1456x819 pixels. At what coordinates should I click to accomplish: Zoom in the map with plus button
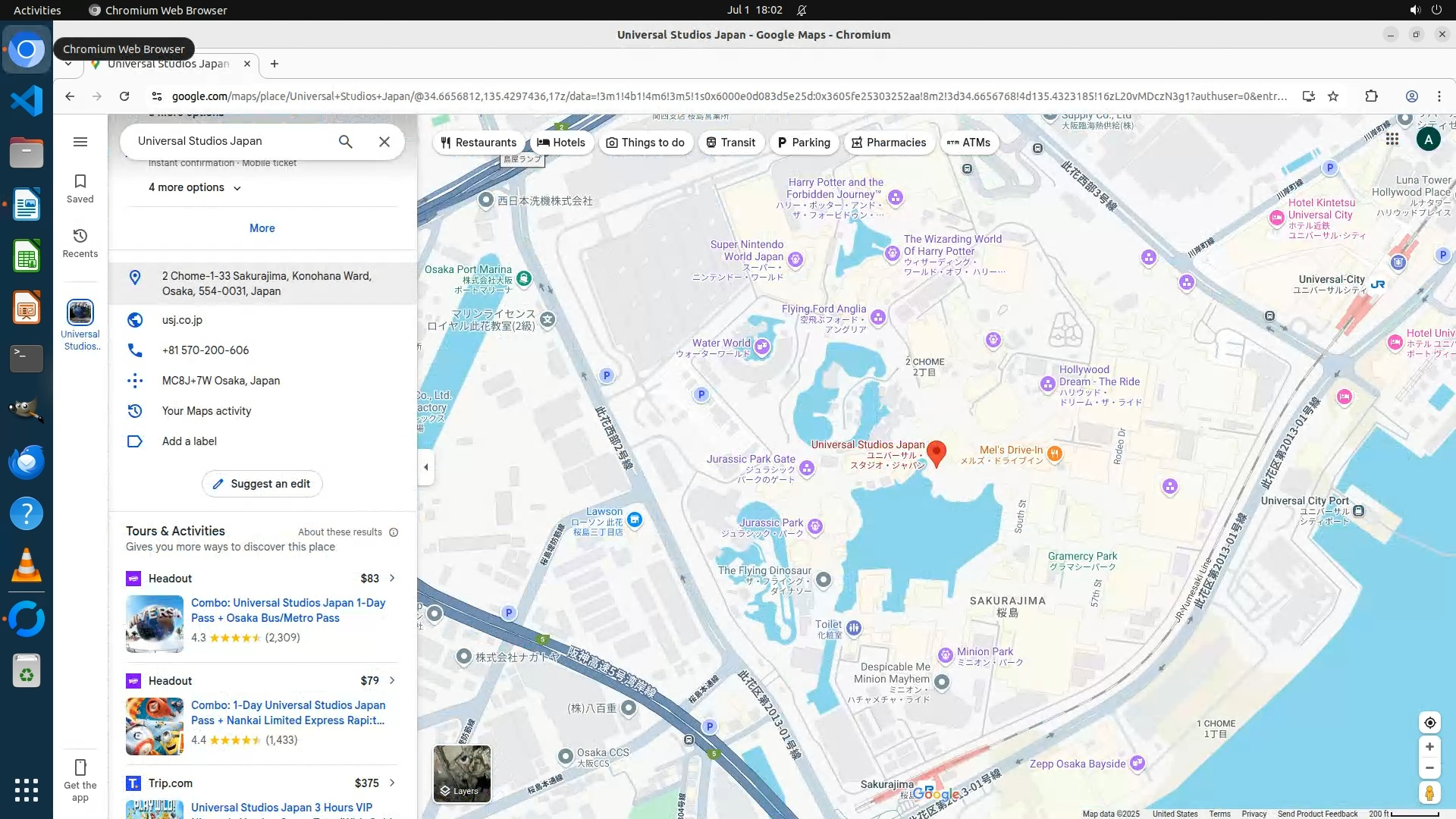1429,747
